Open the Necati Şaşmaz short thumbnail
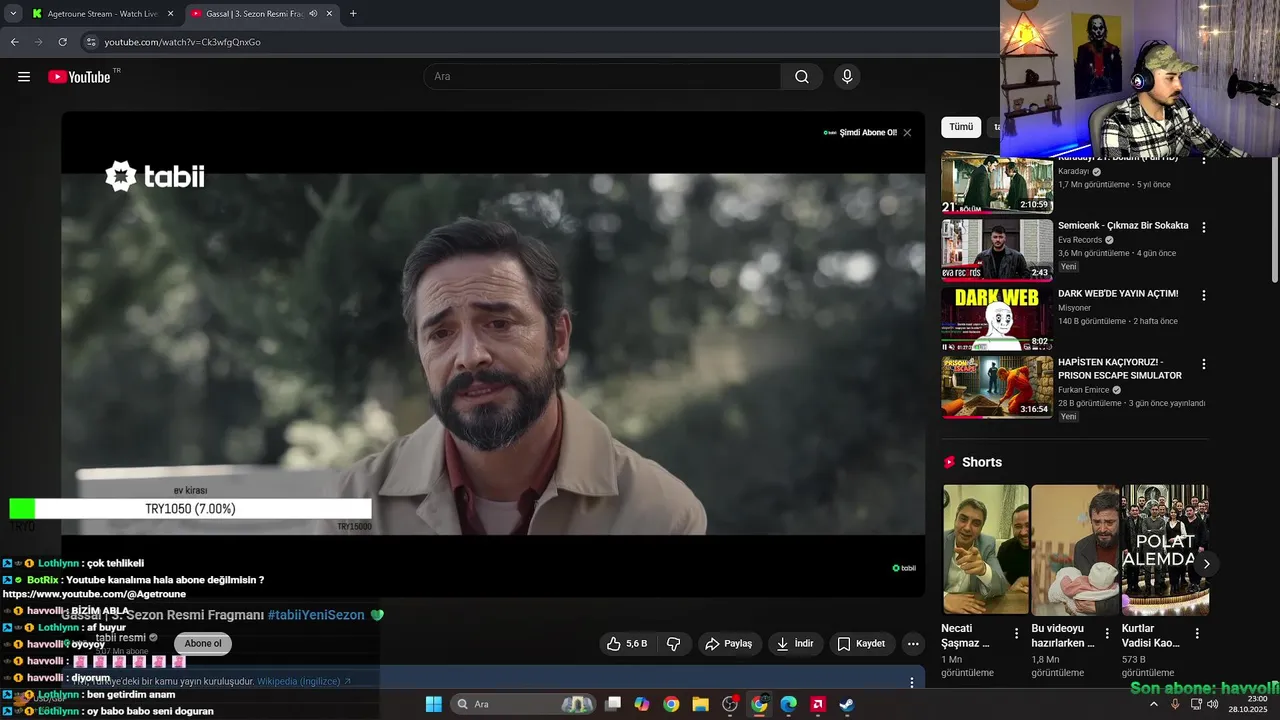This screenshot has width=1280, height=720. (x=985, y=549)
